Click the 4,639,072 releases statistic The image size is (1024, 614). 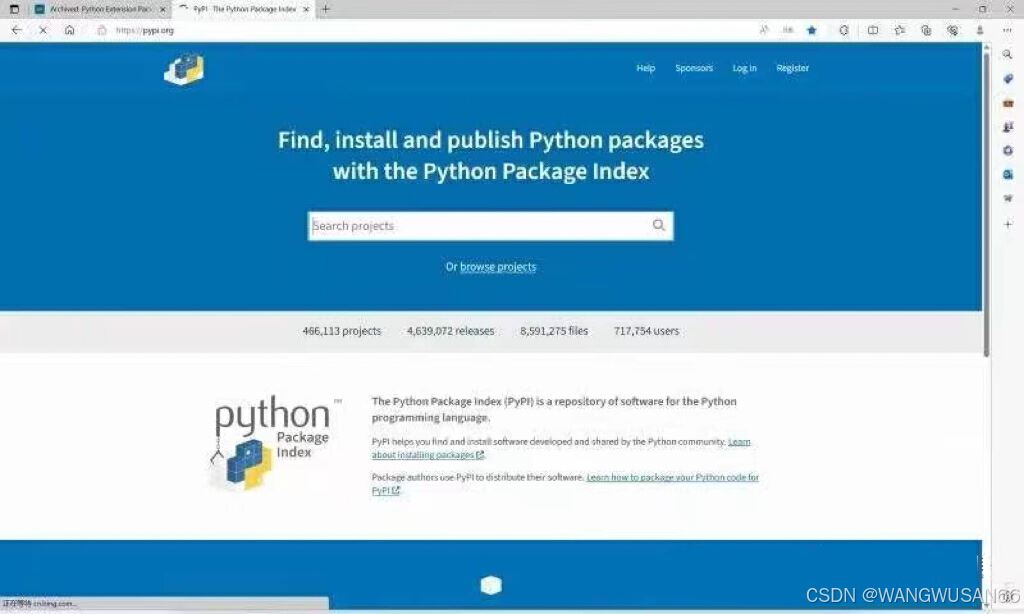tap(451, 331)
